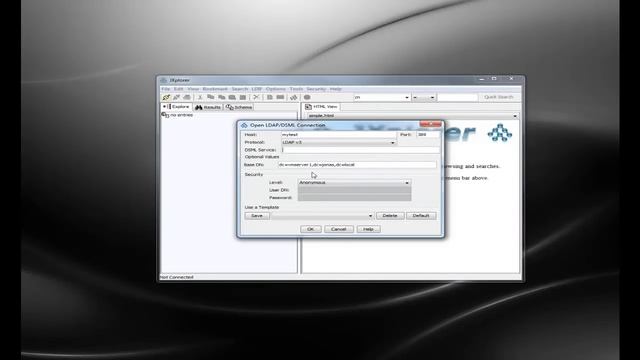
Task: Open the Options menu
Action: coord(276,89)
